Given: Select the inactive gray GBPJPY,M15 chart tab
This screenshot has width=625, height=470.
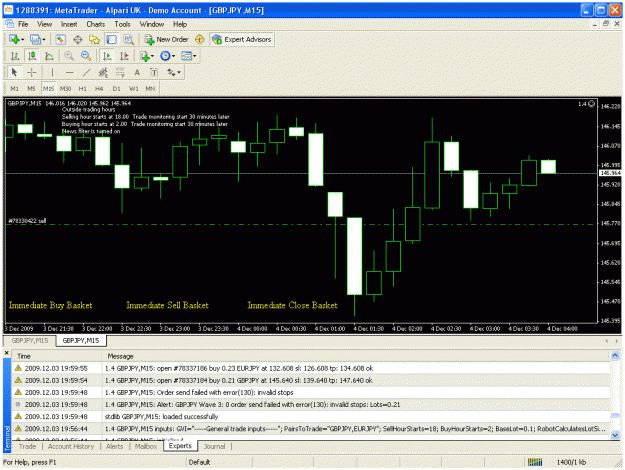Looking at the screenshot, I should click(x=30, y=340).
